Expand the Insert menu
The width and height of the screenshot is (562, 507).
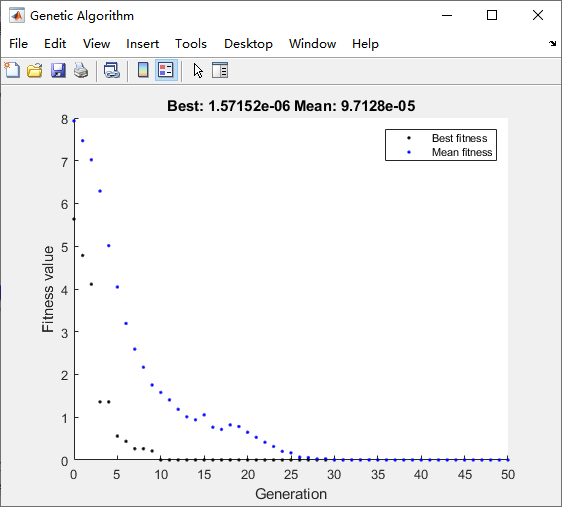(142, 44)
